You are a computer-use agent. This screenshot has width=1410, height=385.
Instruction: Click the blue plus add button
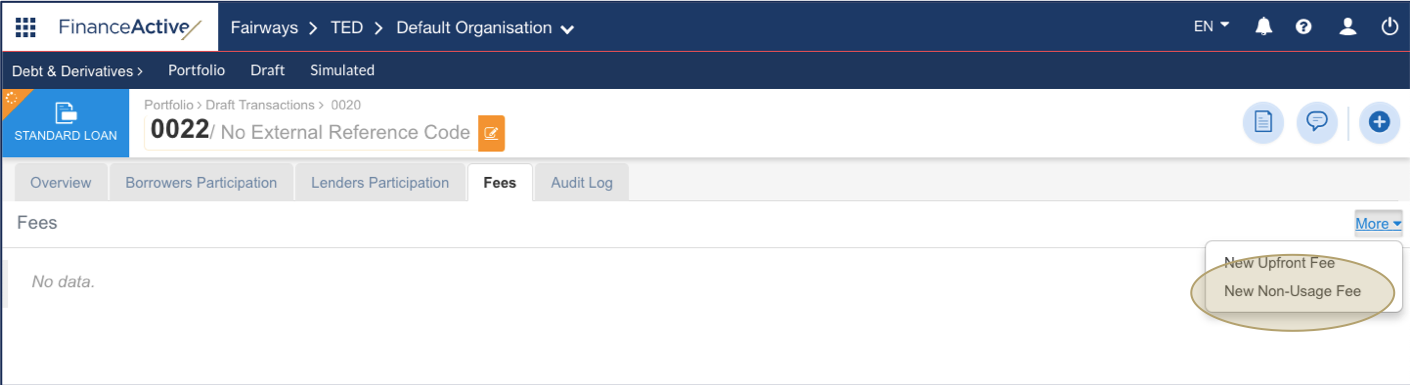coord(1379,122)
